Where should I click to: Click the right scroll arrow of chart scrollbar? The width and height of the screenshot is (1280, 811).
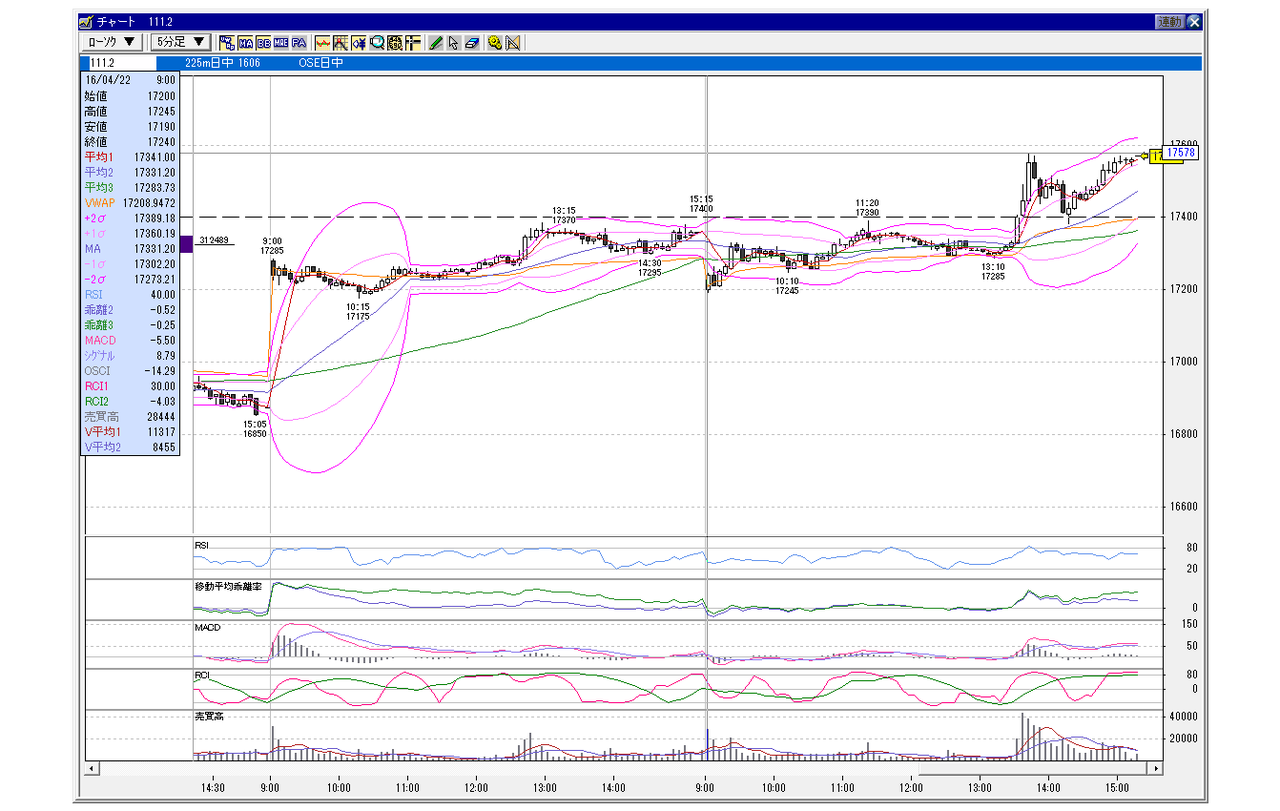(x=1157, y=768)
